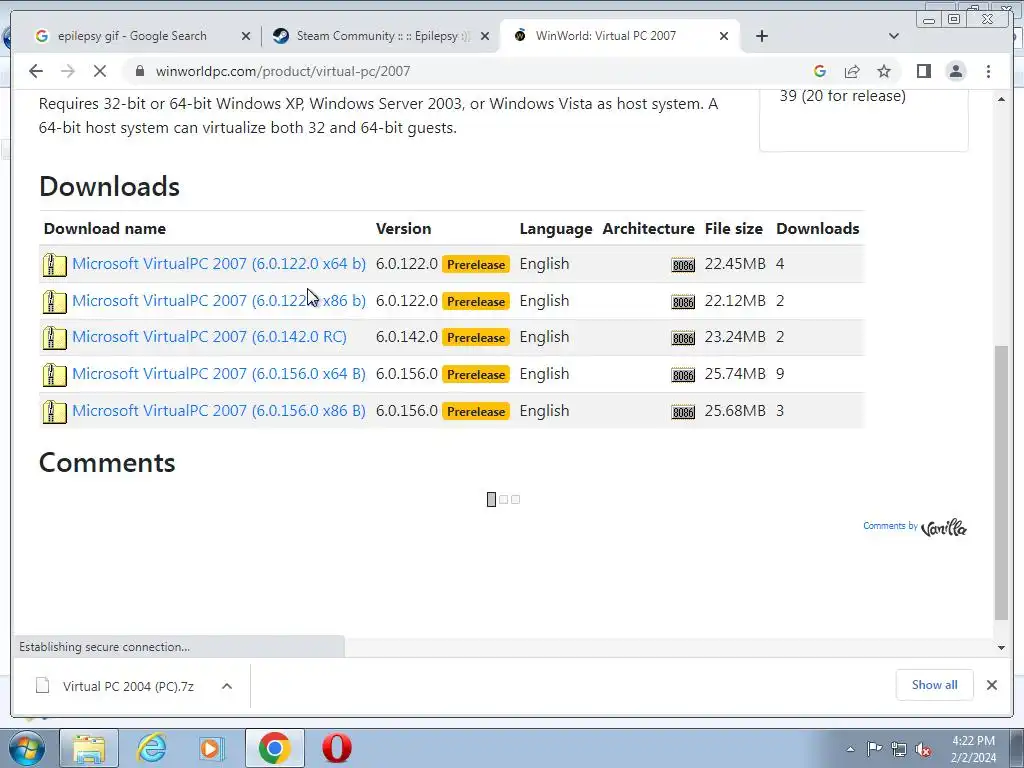The width and height of the screenshot is (1024, 768).
Task: Click the network tray icon
Action: coord(899,749)
